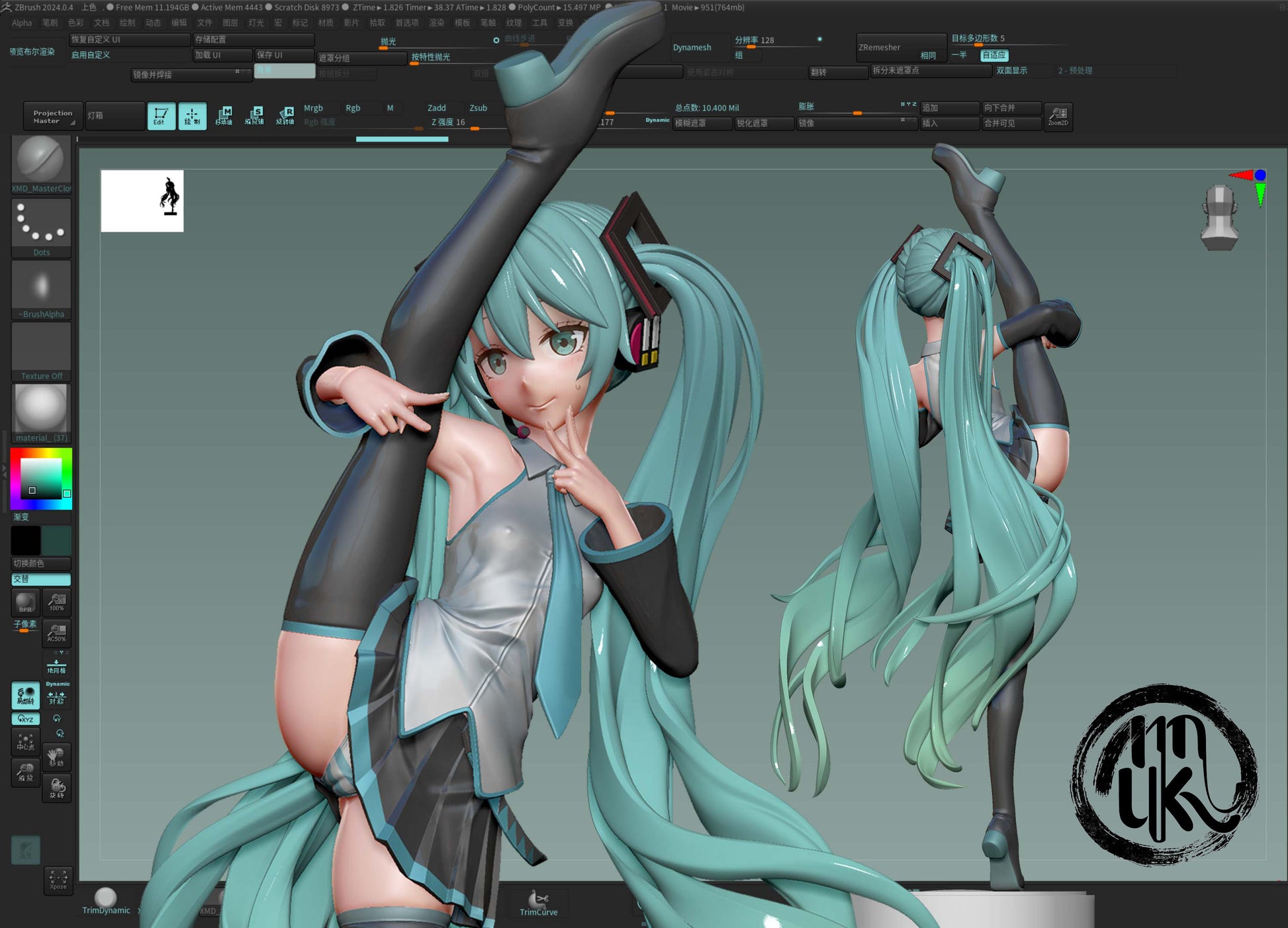
Task: Open the 纹理 menu
Action: (x=513, y=22)
